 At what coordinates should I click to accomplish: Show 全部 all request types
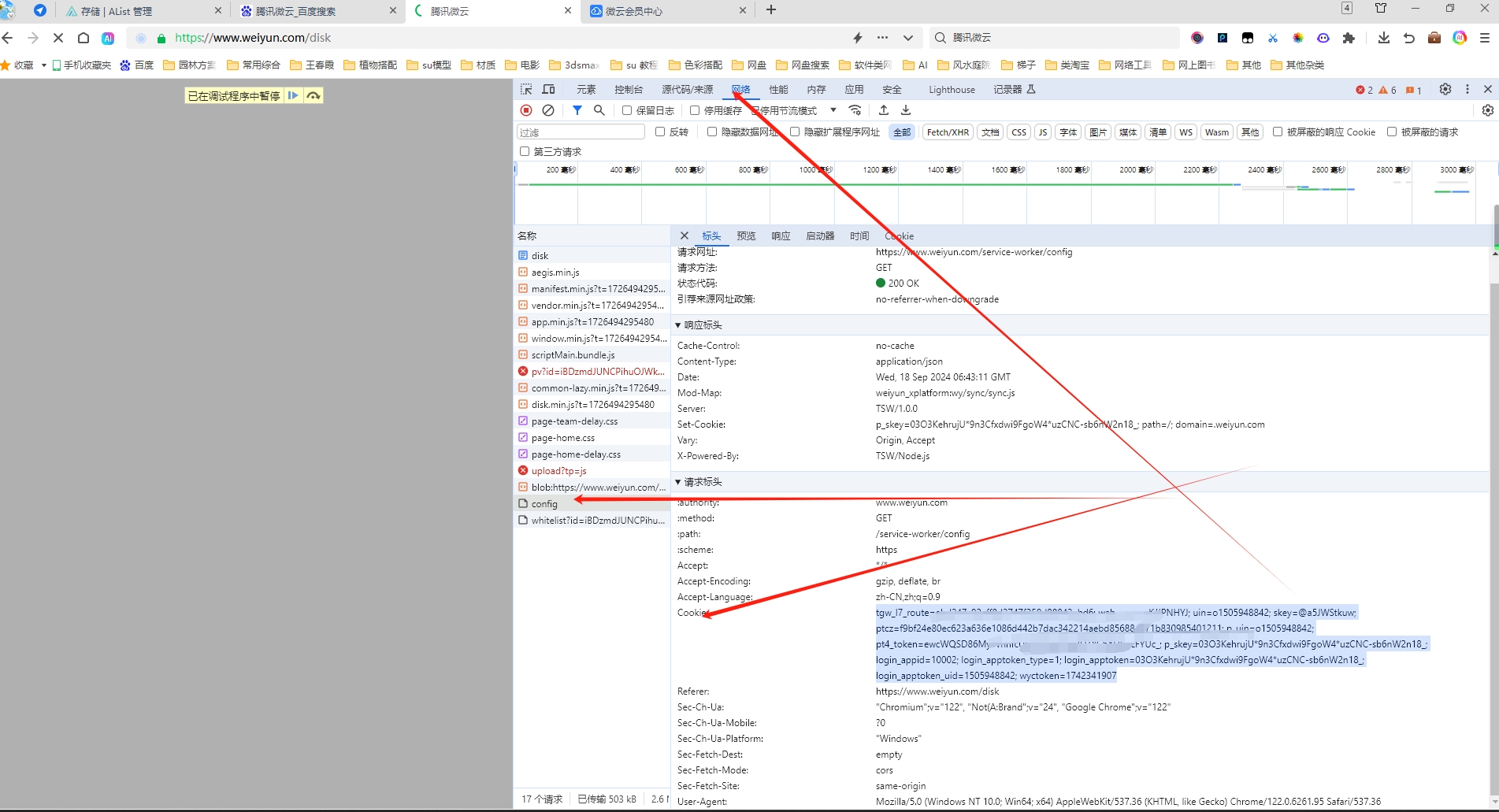tap(902, 132)
